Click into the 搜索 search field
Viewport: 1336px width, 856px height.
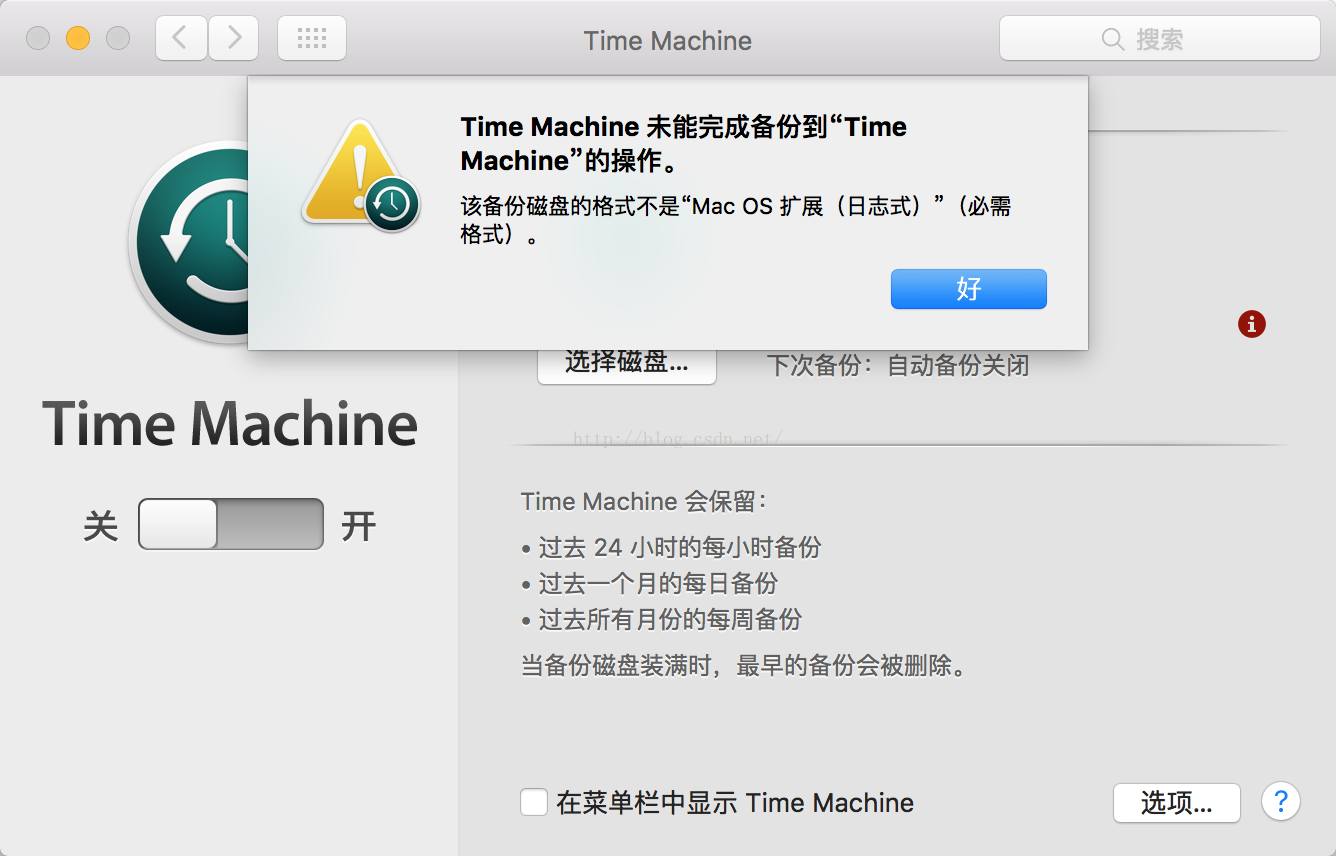pyautogui.click(x=1160, y=39)
